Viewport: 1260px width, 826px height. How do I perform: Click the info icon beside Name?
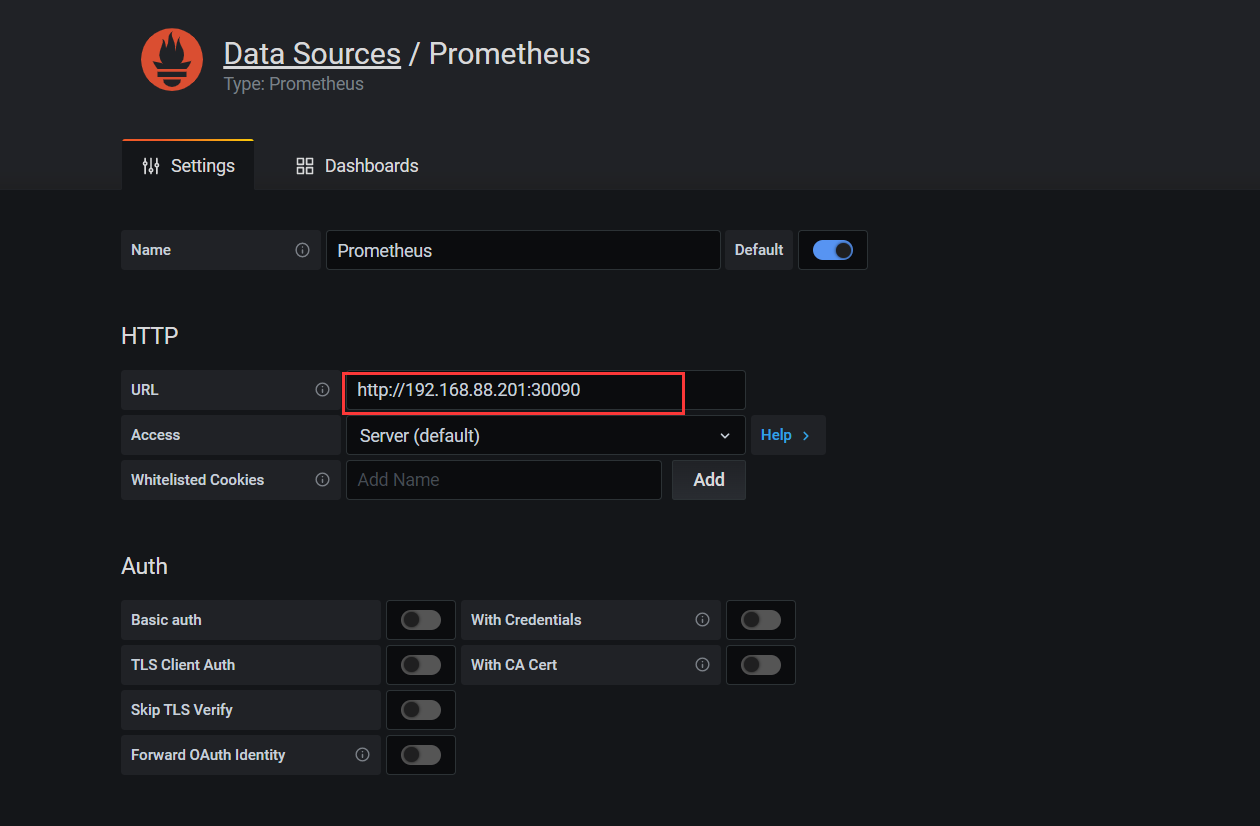(x=302, y=250)
